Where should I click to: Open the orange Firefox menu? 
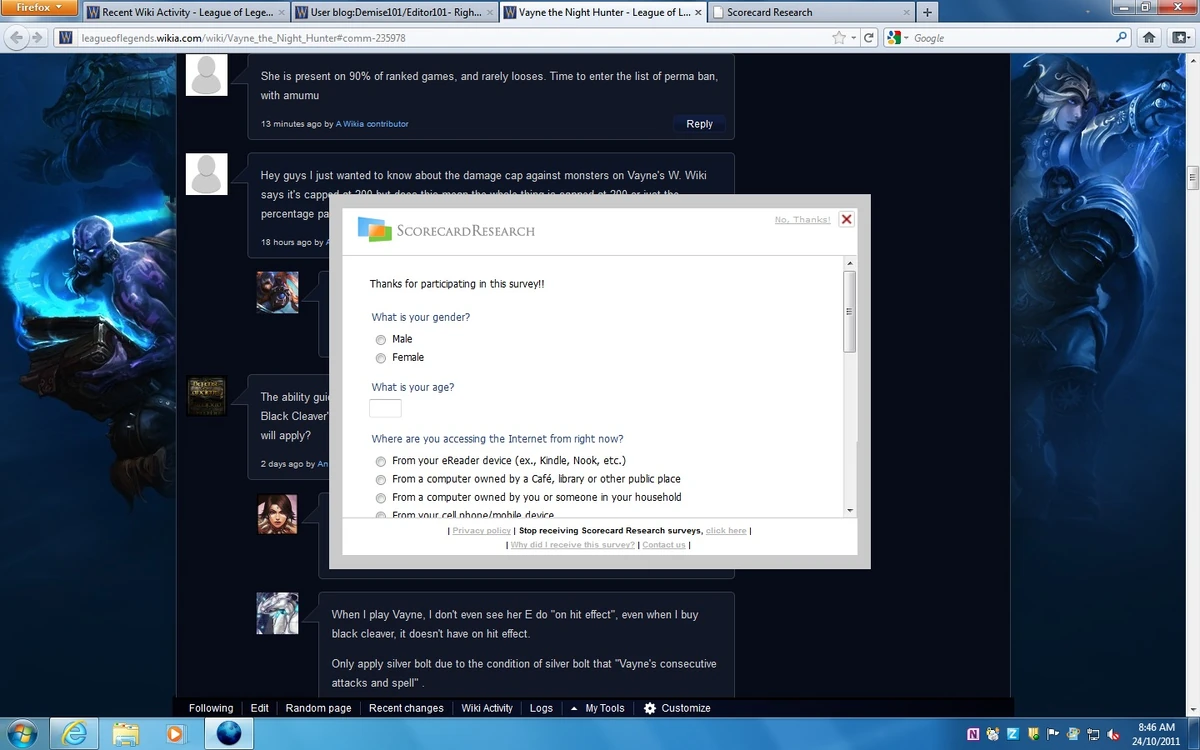pos(38,7)
